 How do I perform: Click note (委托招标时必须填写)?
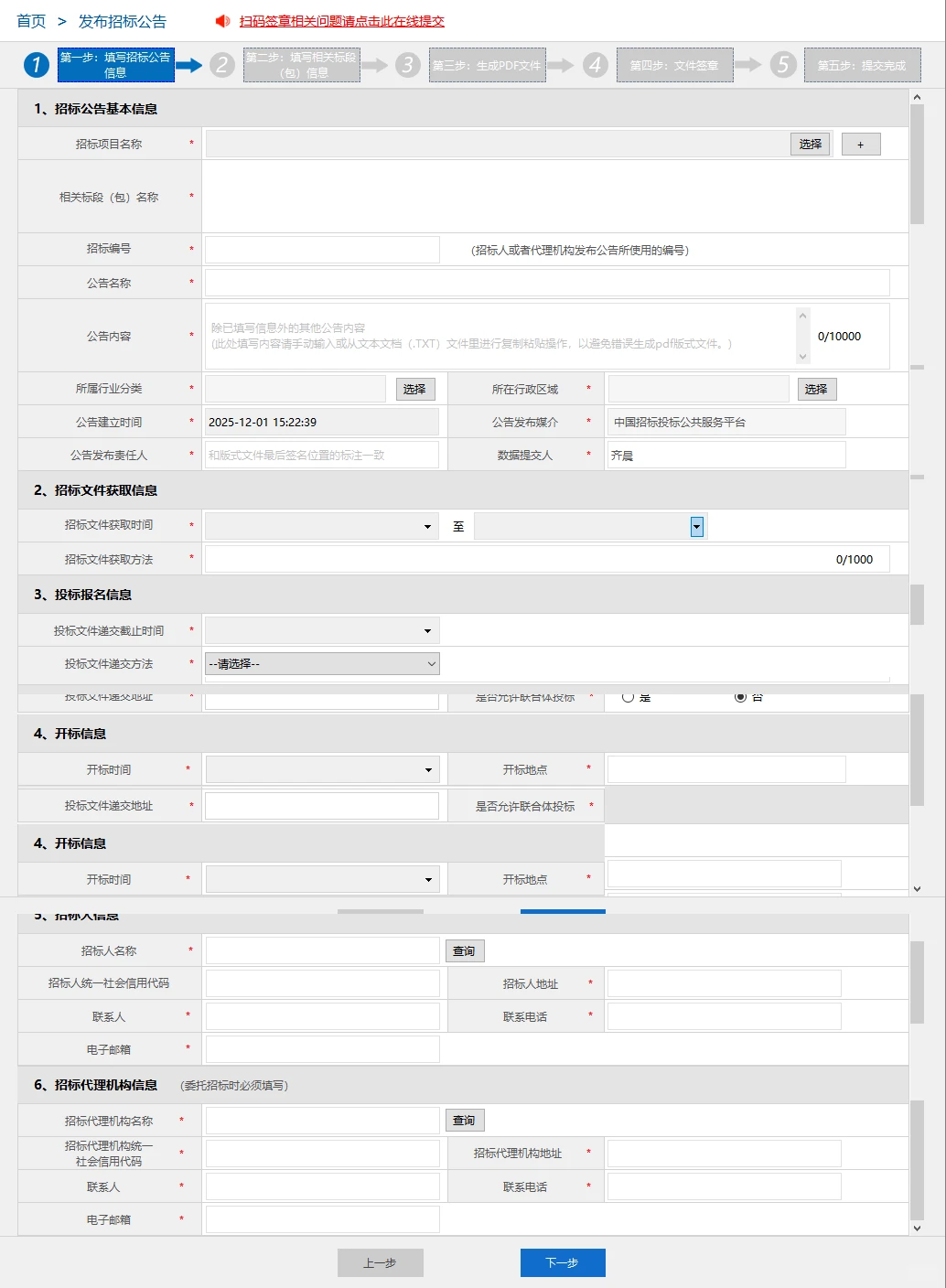pos(234,1086)
